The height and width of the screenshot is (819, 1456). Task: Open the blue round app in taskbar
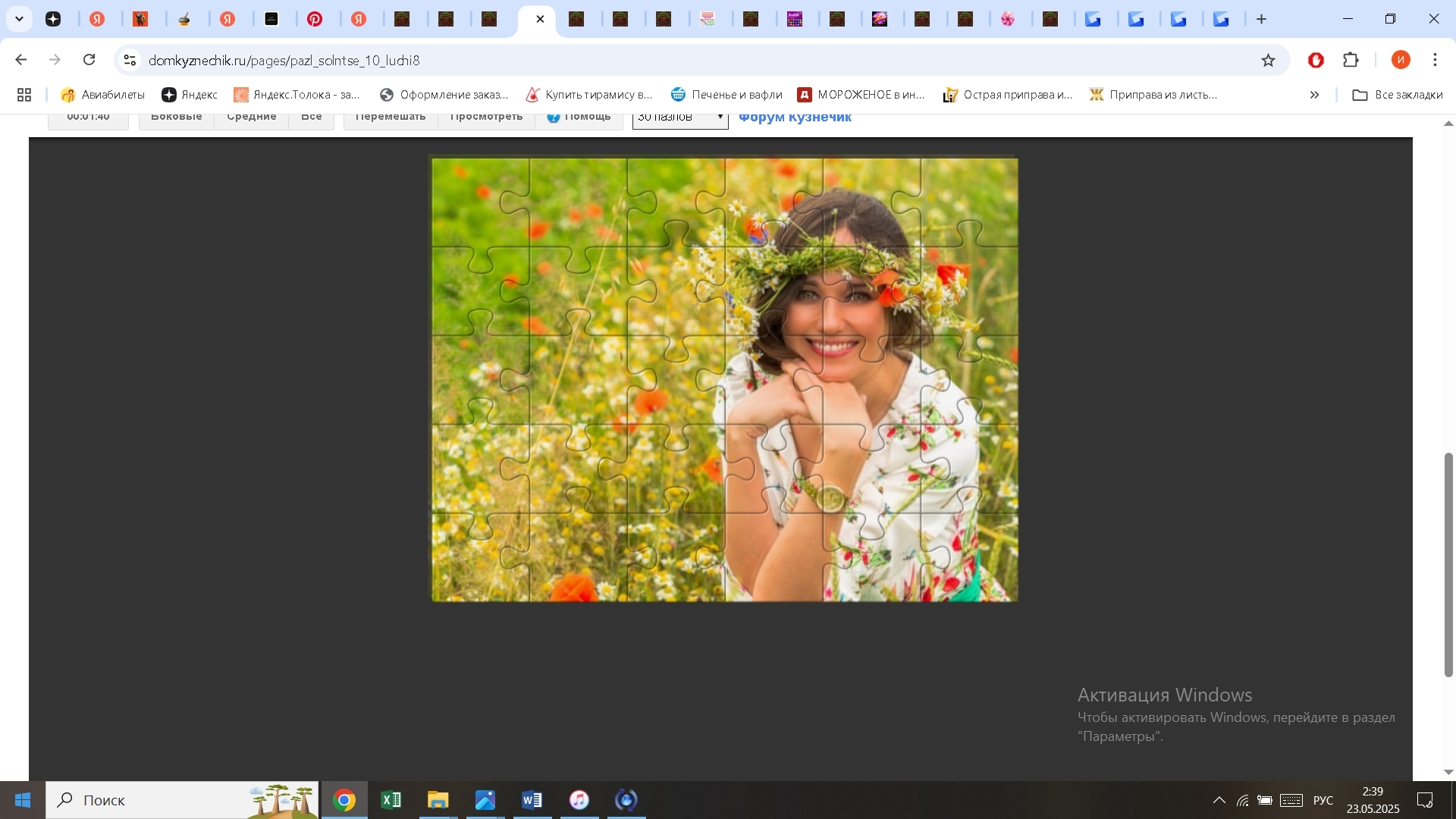point(626,800)
